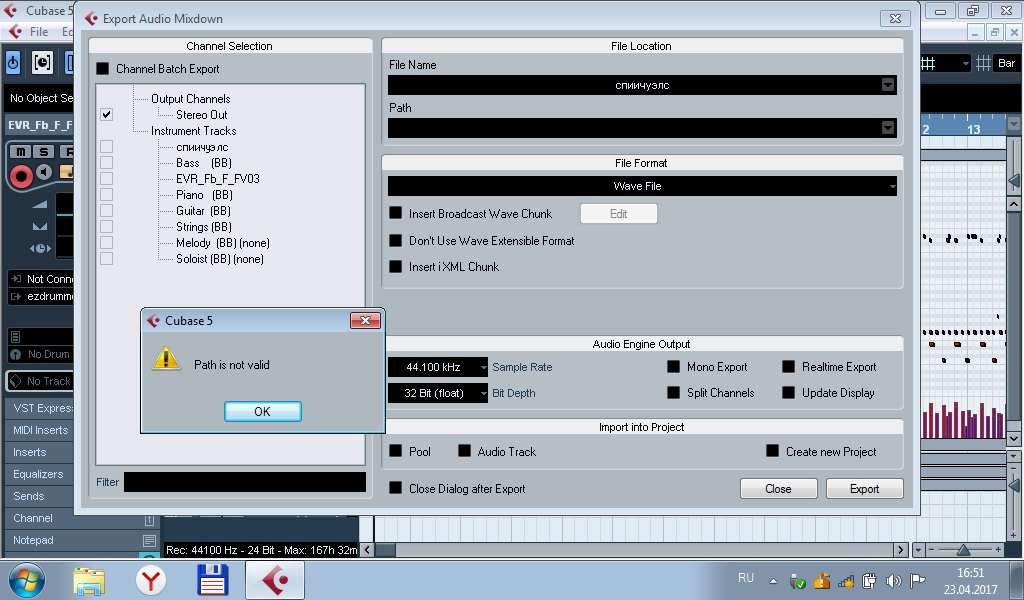The image size is (1024, 600).
Task: Open Yandex Browser from the taskbar
Action: 150,579
